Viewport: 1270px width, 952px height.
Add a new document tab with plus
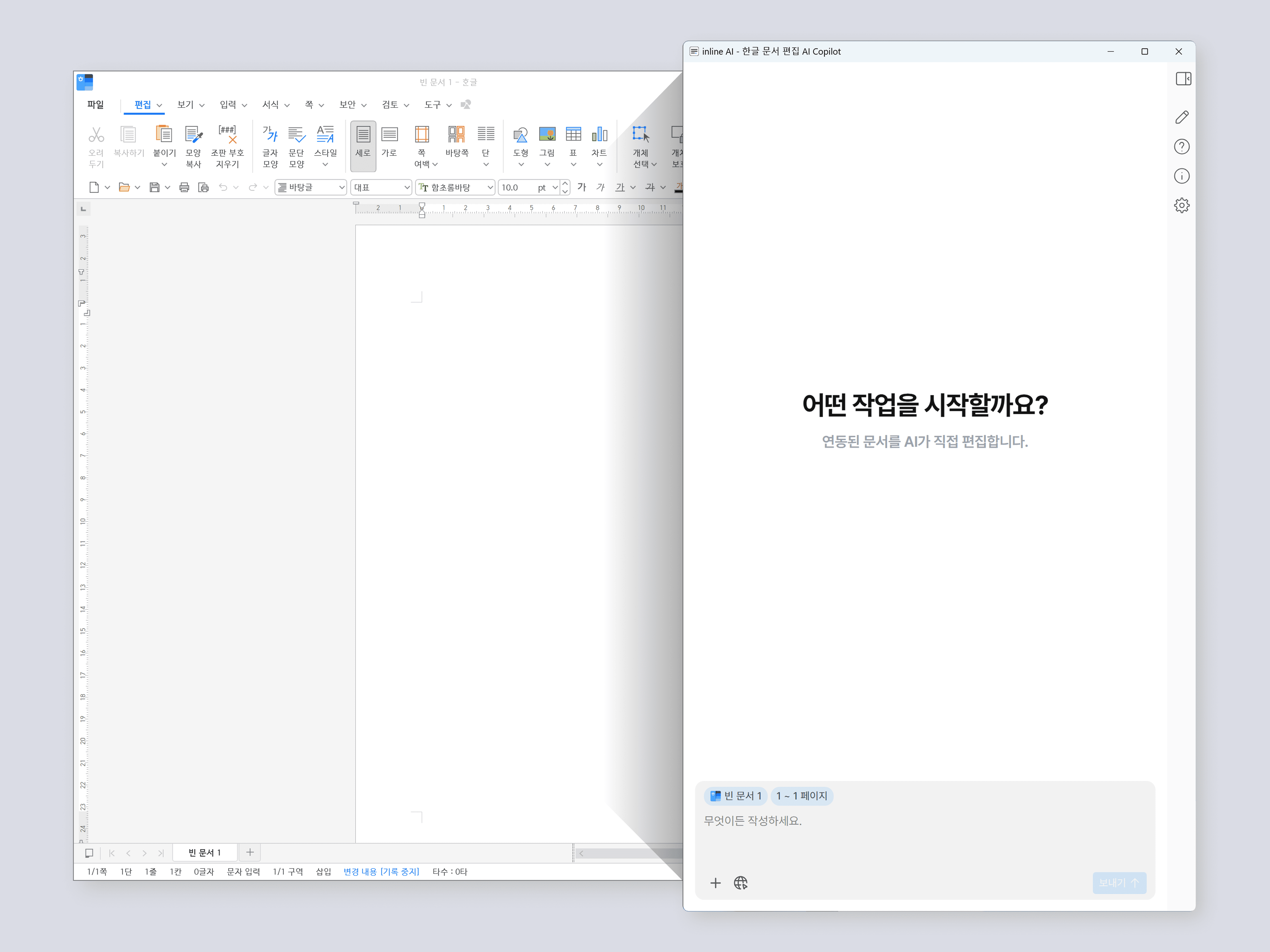(x=250, y=852)
